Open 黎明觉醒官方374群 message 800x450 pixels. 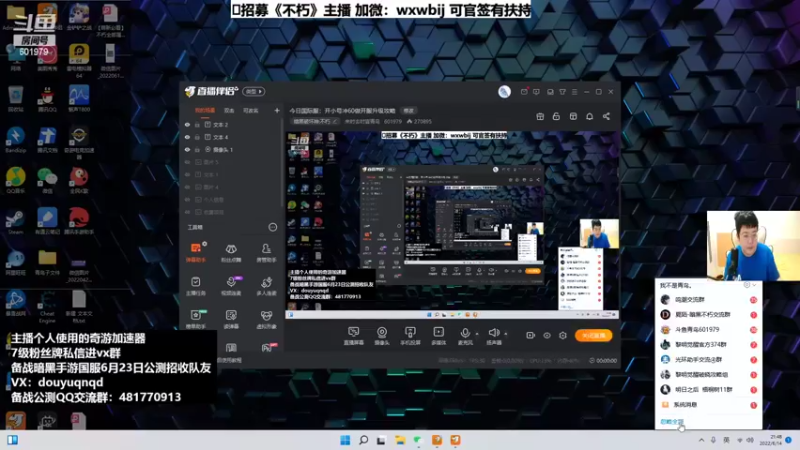(709, 344)
